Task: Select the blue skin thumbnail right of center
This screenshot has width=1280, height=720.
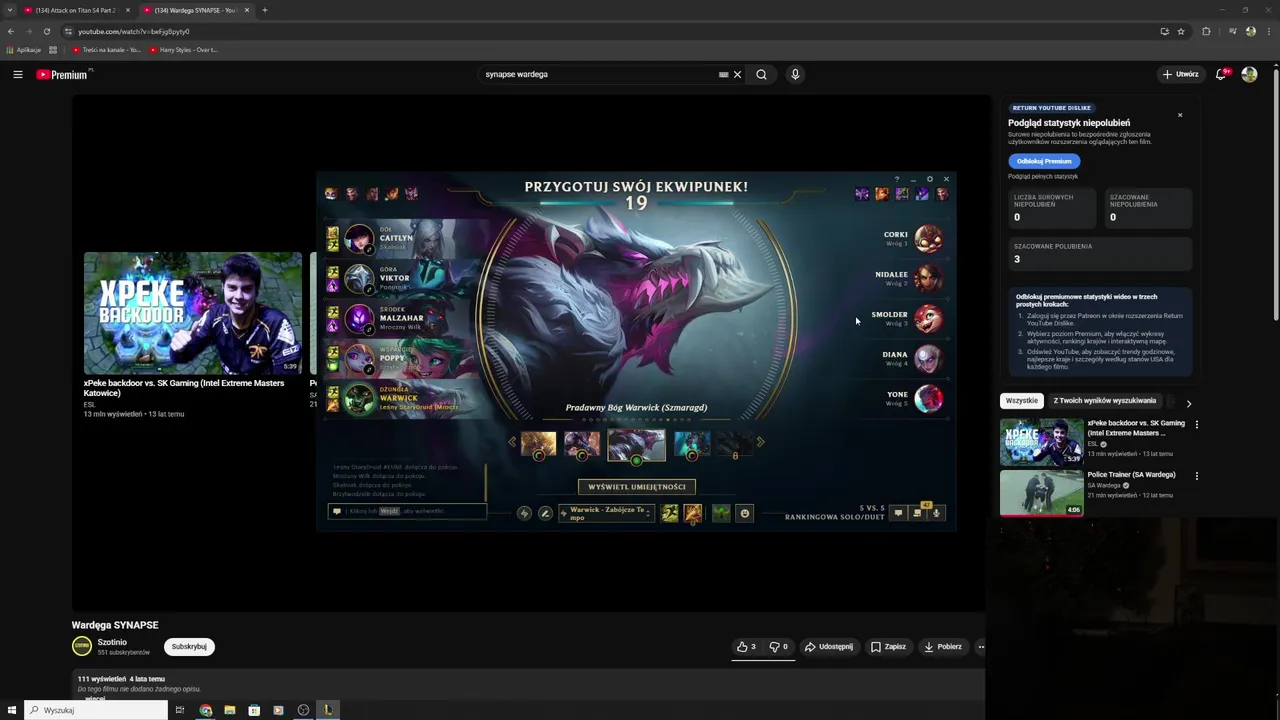Action: tap(691, 444)
